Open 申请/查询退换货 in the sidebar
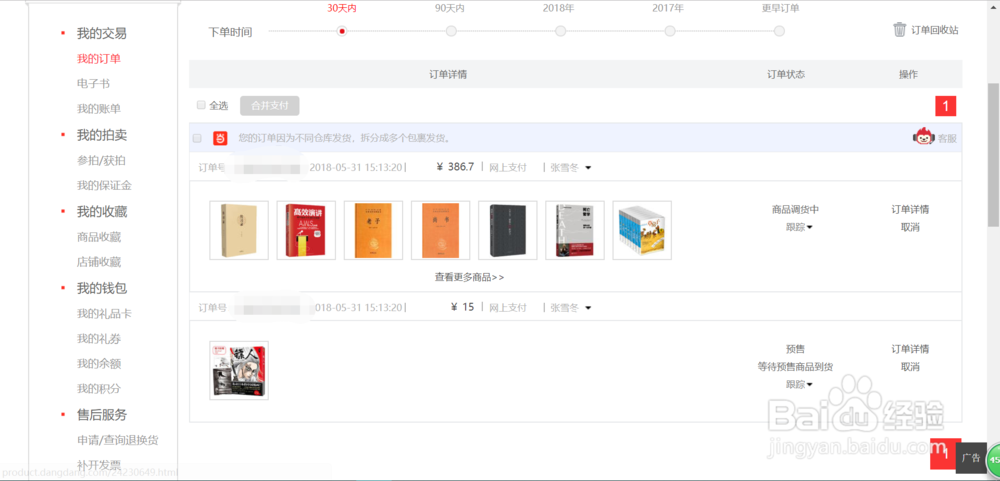Image resolution: width=1000 pixels, height=481 pixels. [117, 440]
